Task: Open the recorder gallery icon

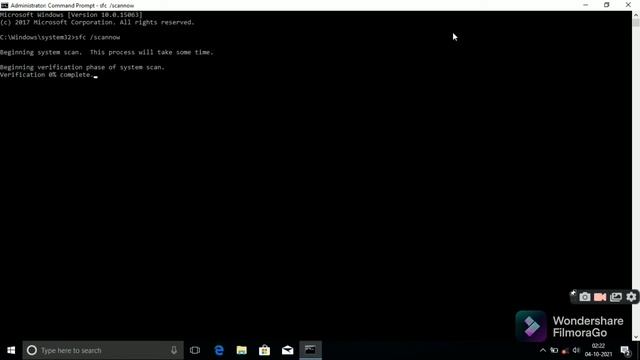Action: pos(616,297)
